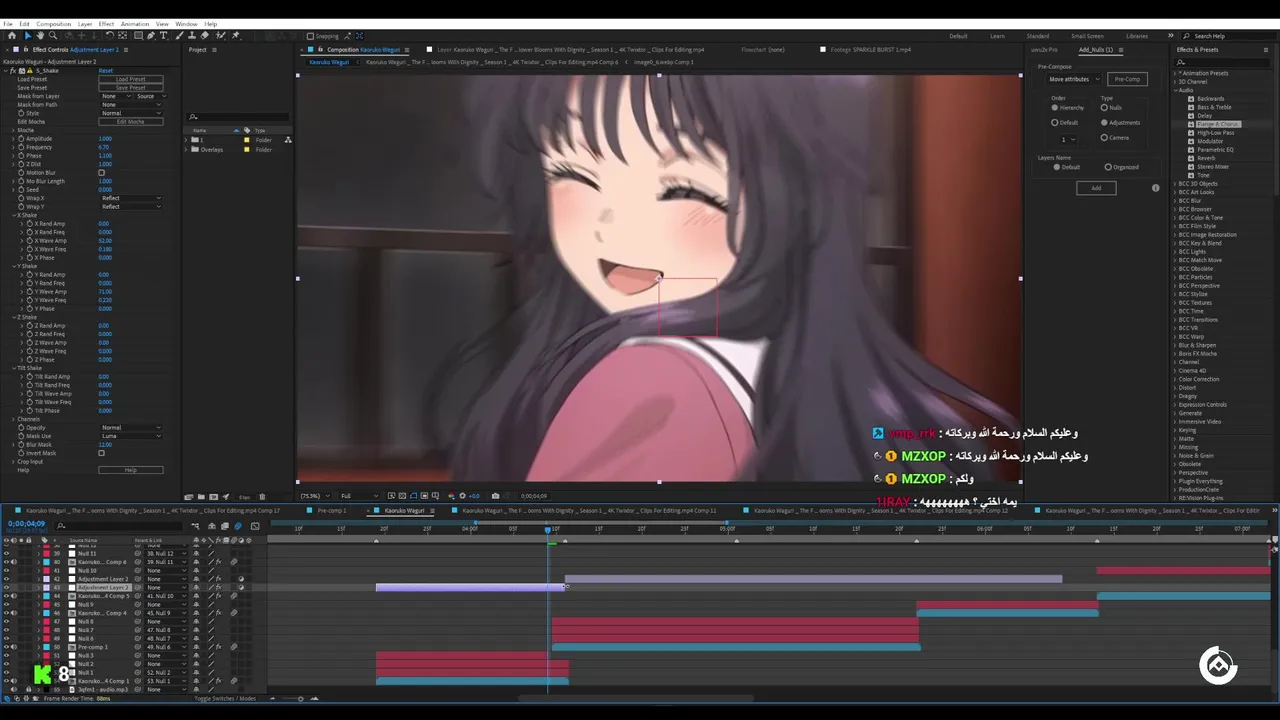Click the Save Preset button
The image size is (1280, 720).
pos(131,88)
